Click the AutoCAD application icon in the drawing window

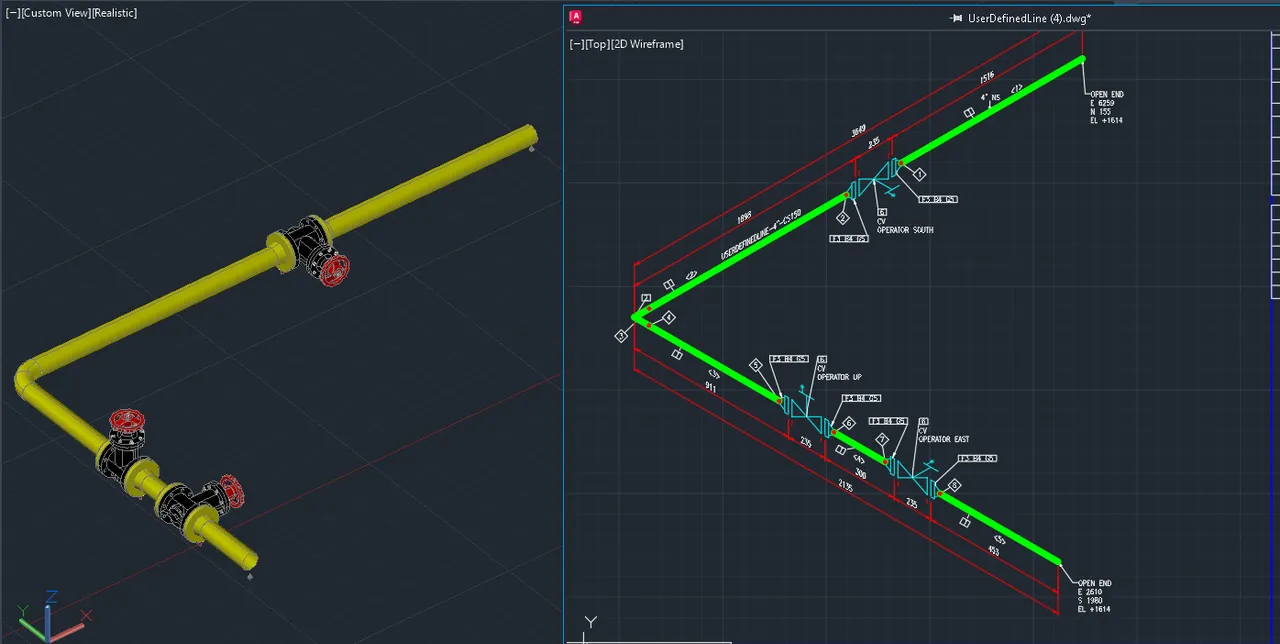tap(576, 17)
